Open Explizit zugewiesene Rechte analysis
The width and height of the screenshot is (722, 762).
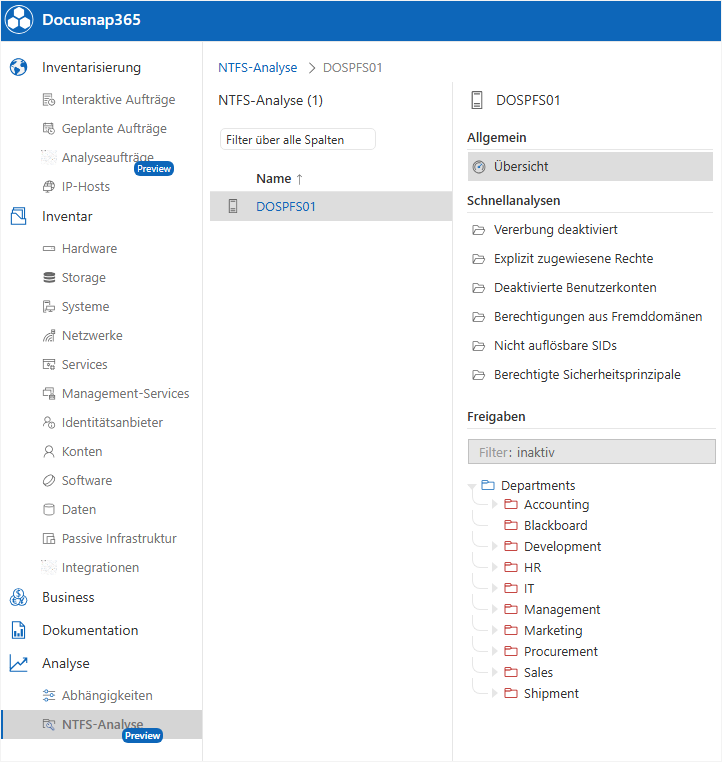[573, 259]
